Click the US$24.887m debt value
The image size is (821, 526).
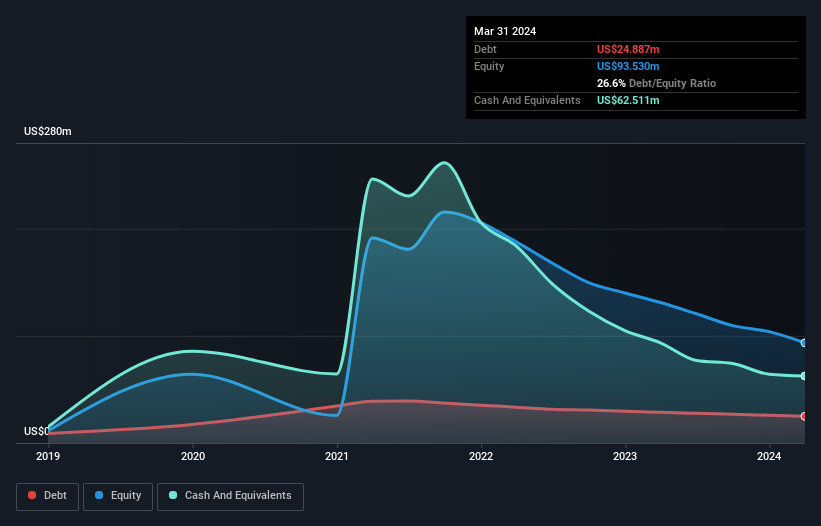(x=628, y=49)
